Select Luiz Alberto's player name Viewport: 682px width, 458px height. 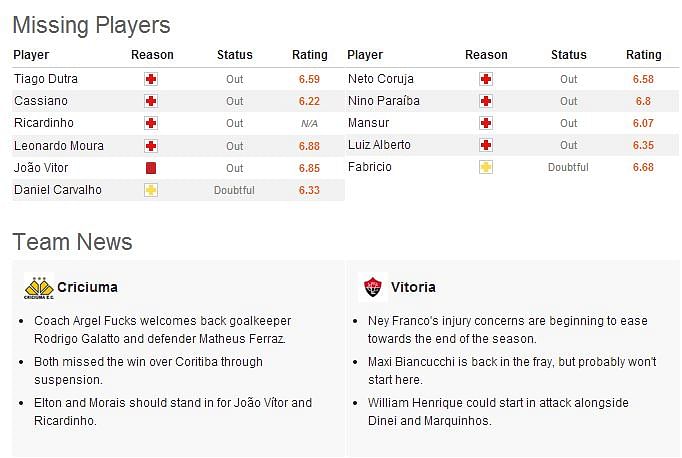(x=379, y=145)
